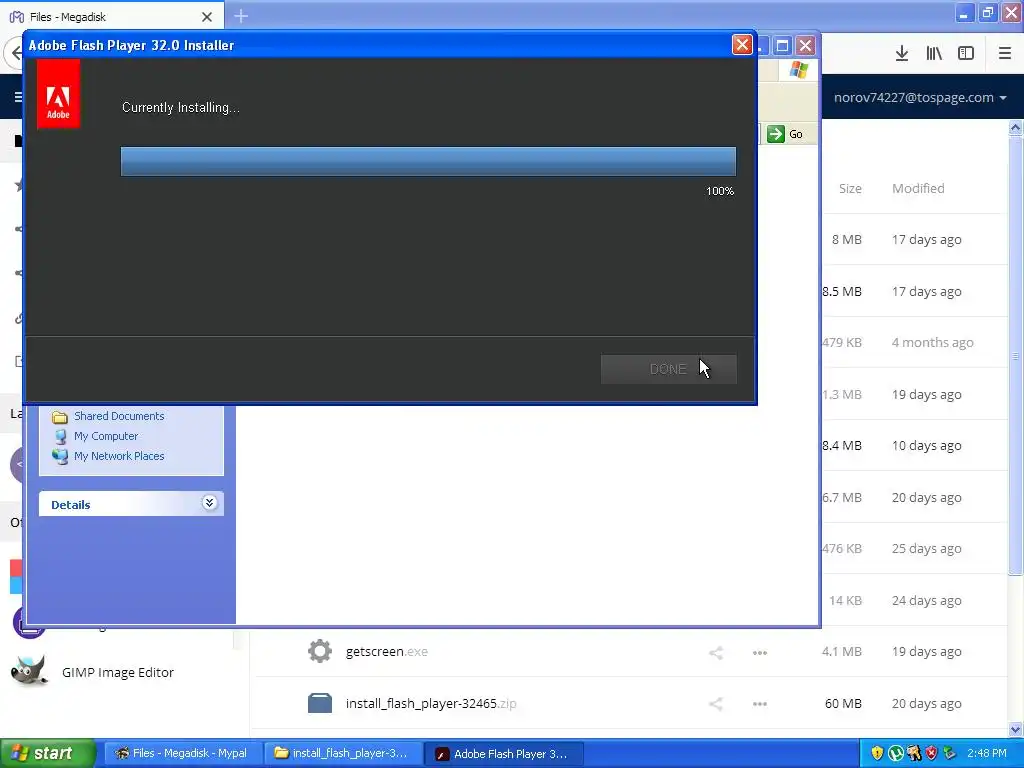
Task: Click the safely remove hardware tray icon
Action: coord(949,753)
